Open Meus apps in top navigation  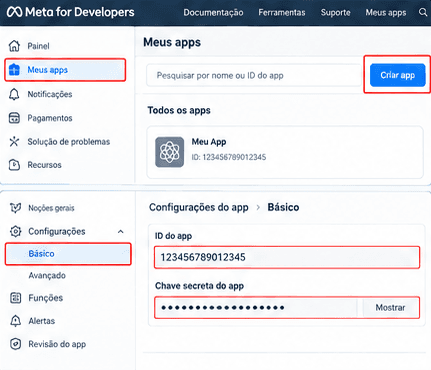click(x=386, y=13)
